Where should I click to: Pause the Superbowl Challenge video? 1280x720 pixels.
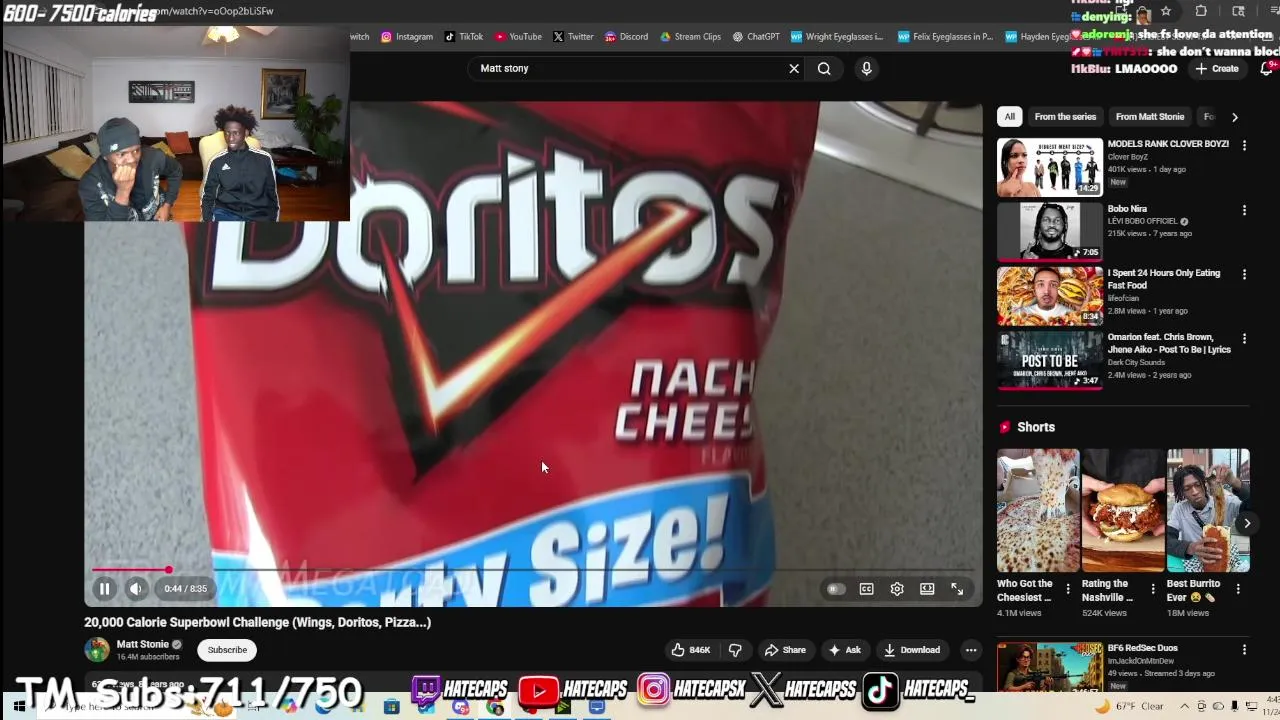point(104,589)
